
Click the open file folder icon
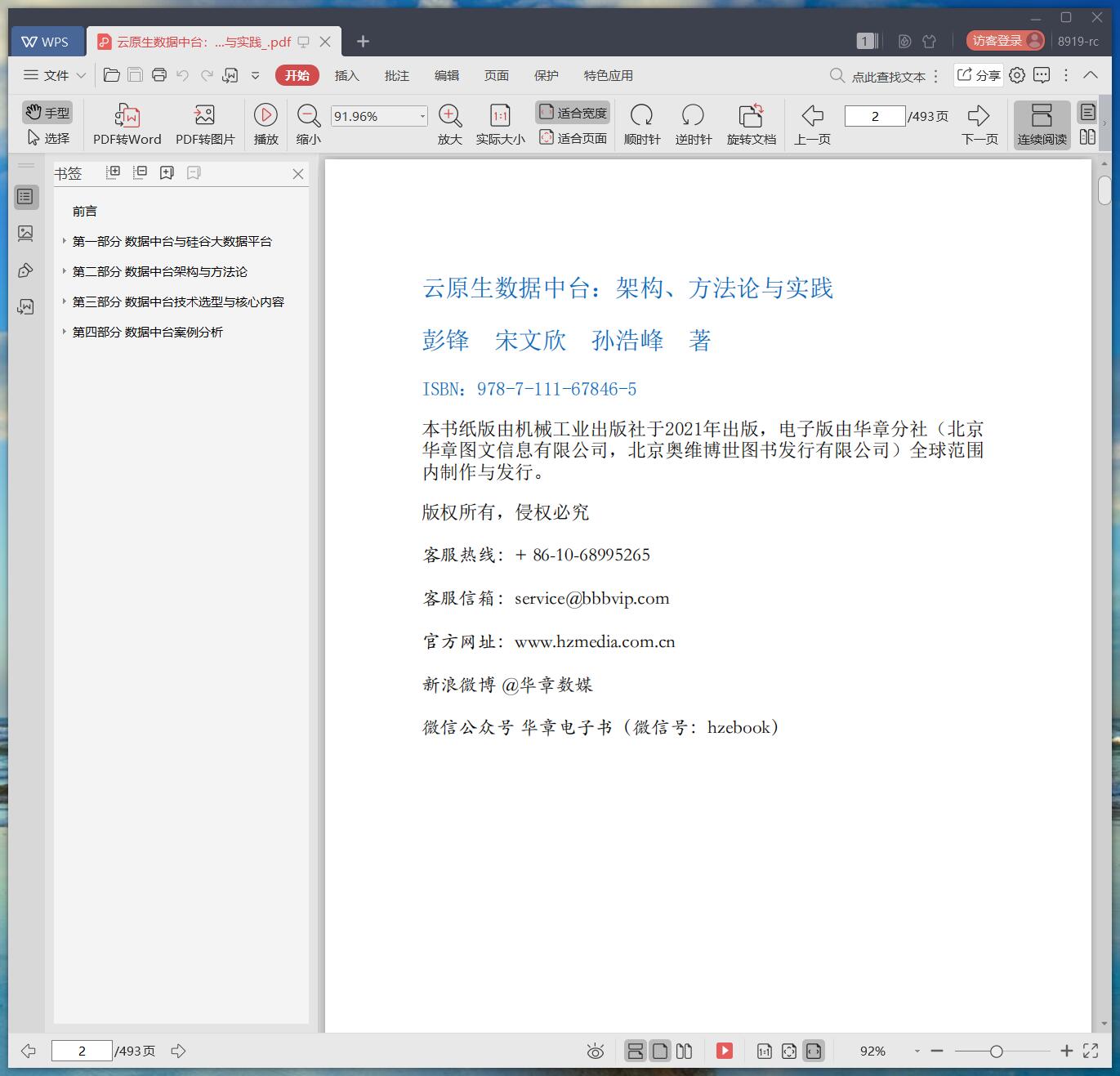coord(112,75)
